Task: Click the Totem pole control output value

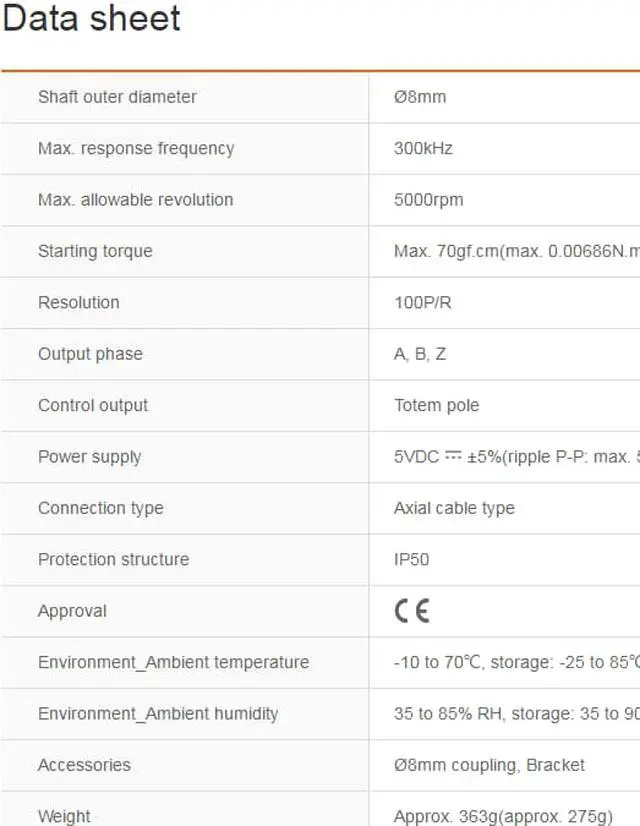Action: point(437,405)
